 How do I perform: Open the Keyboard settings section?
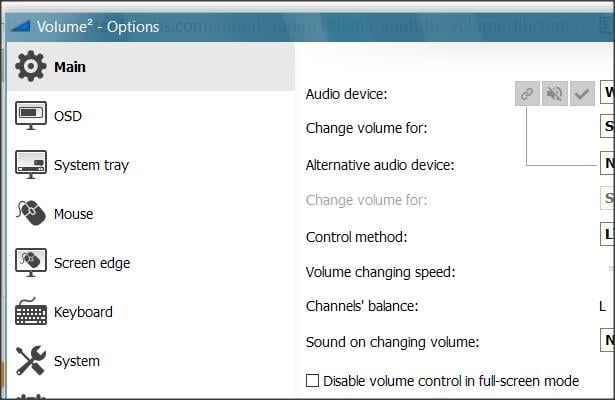(x=151, y=312)
